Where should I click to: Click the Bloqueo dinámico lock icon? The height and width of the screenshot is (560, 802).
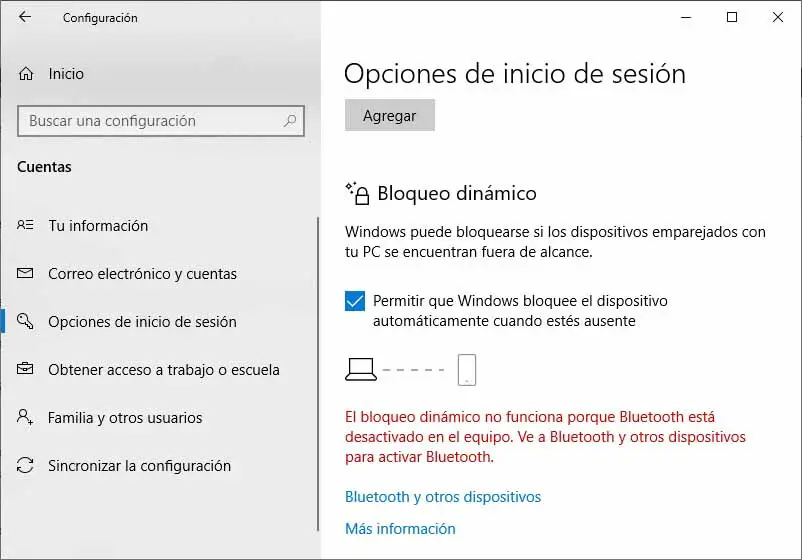(356, 193)
